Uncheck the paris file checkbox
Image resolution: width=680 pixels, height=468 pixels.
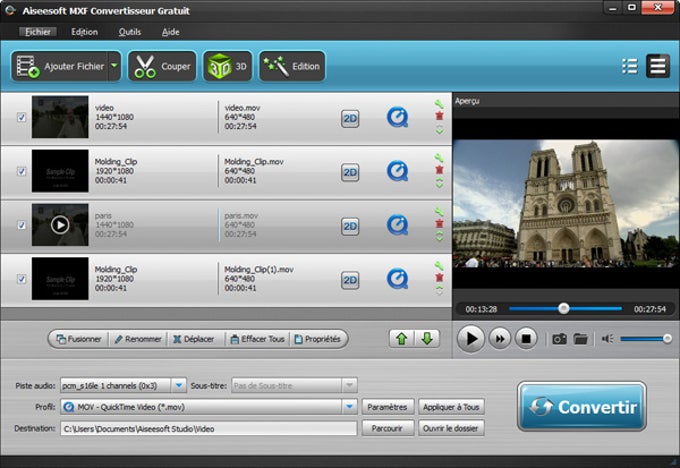(21, 225)
